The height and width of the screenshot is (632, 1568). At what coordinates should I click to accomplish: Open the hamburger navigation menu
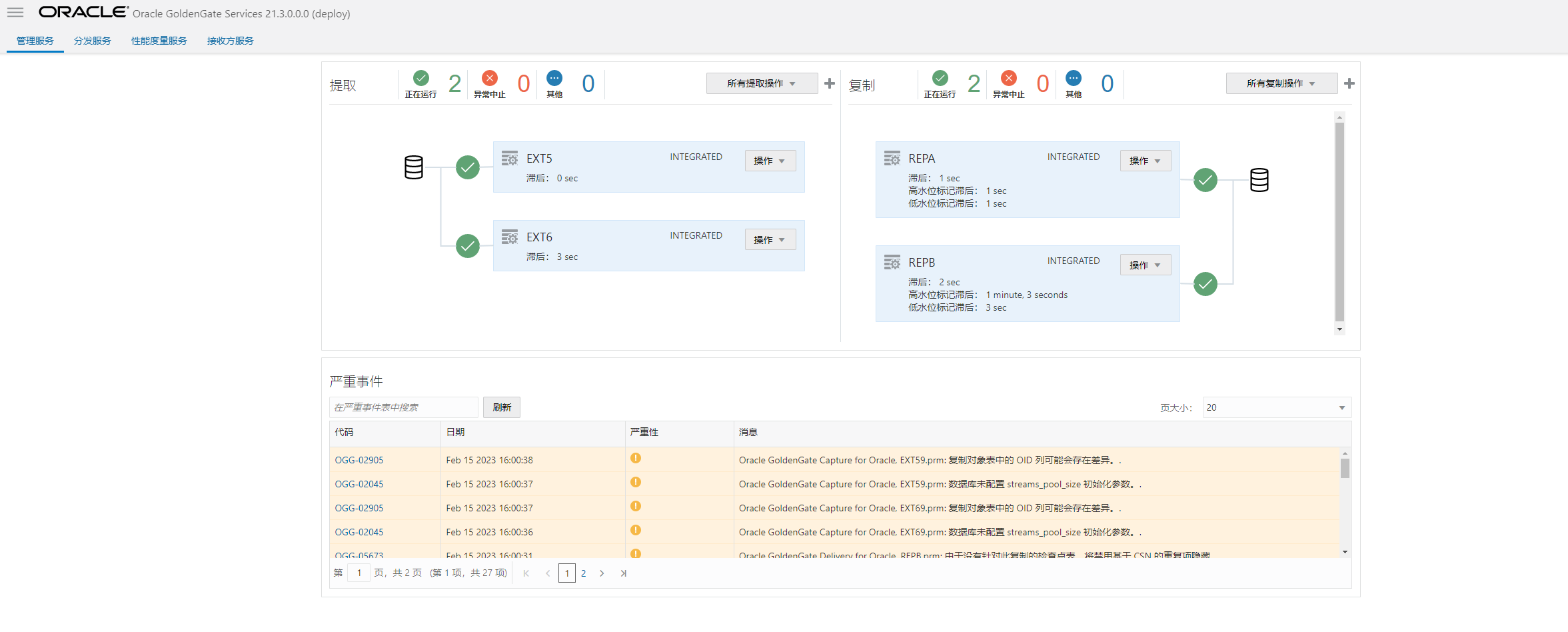(15, 13)
